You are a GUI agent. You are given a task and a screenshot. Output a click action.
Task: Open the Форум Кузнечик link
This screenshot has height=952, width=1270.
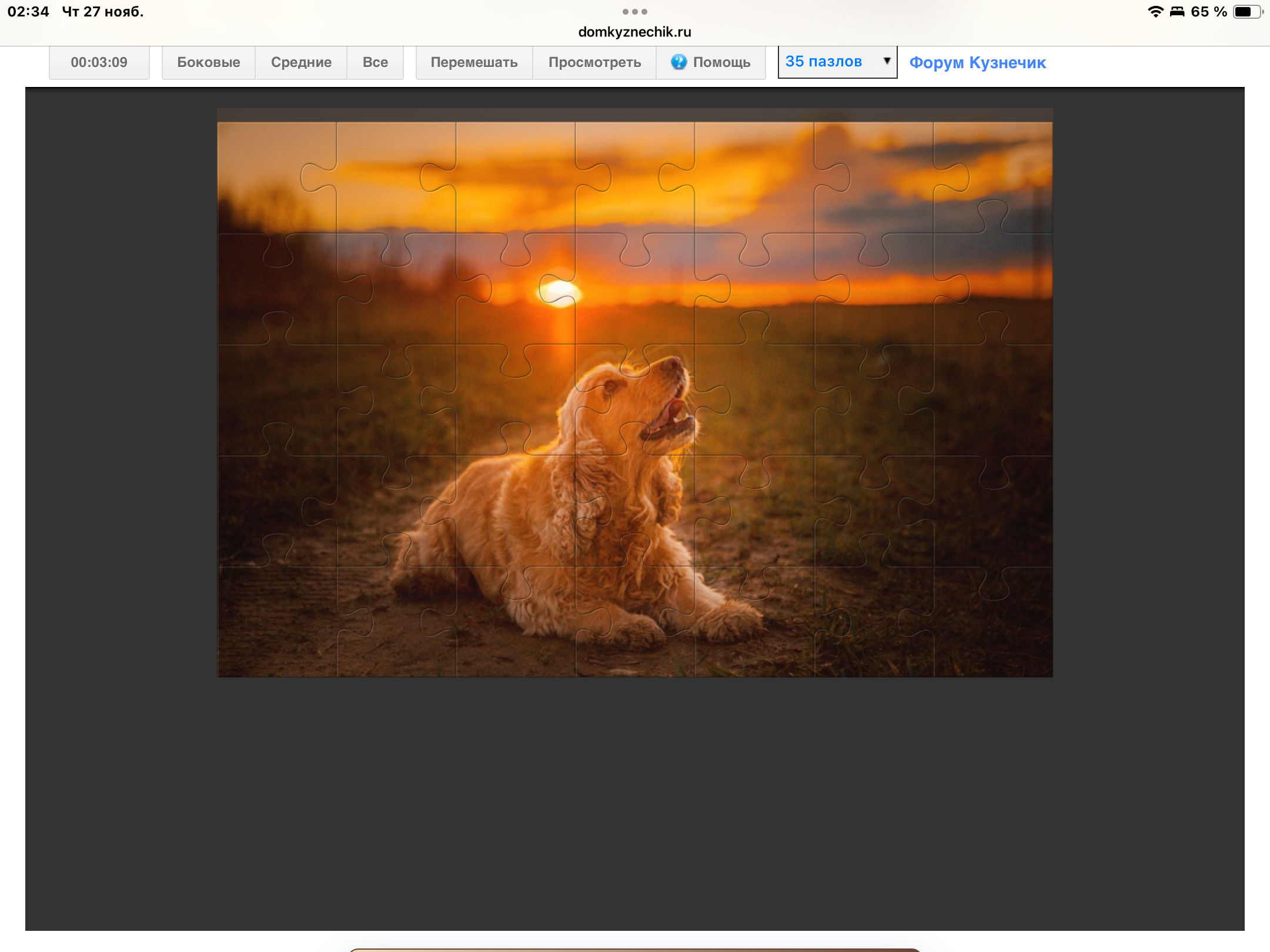click(977, 62)
